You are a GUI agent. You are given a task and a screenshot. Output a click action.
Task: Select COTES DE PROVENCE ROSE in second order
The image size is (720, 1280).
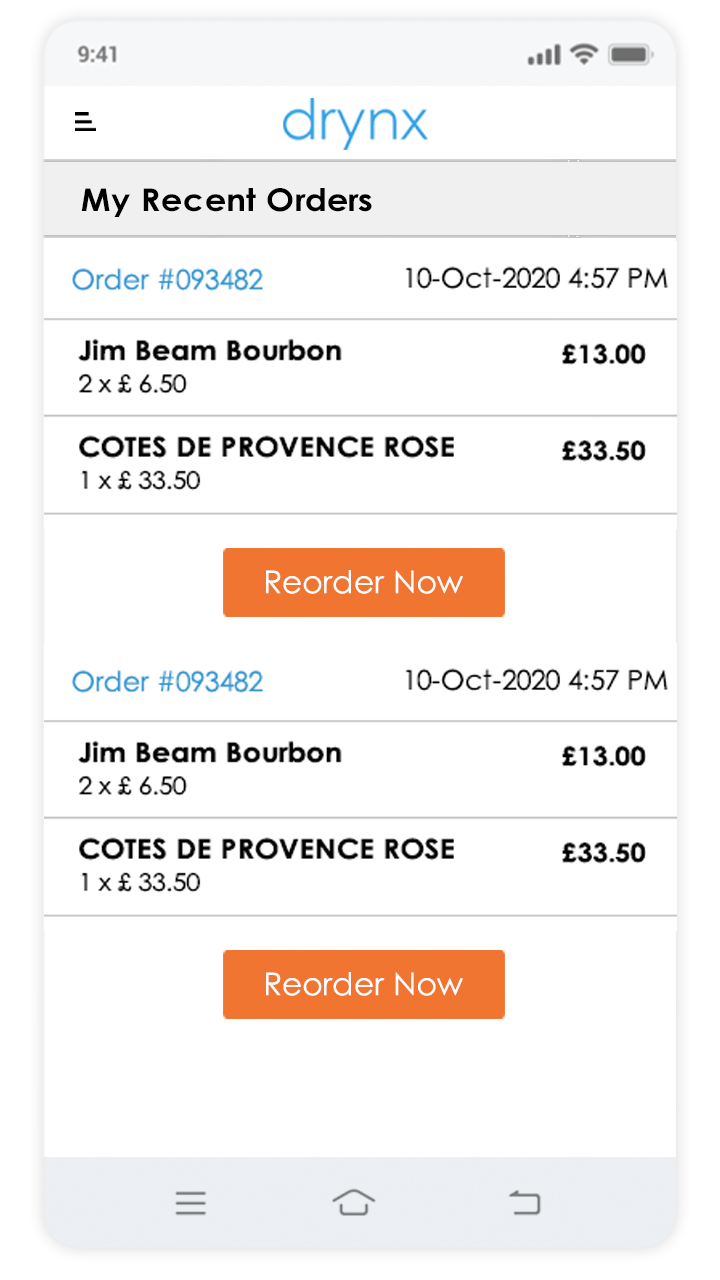coord(266,850)
